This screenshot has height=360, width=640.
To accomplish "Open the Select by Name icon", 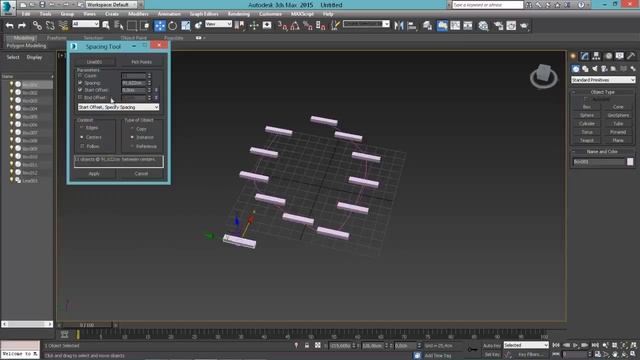I will pyautogui.click(x=119, y=26).
